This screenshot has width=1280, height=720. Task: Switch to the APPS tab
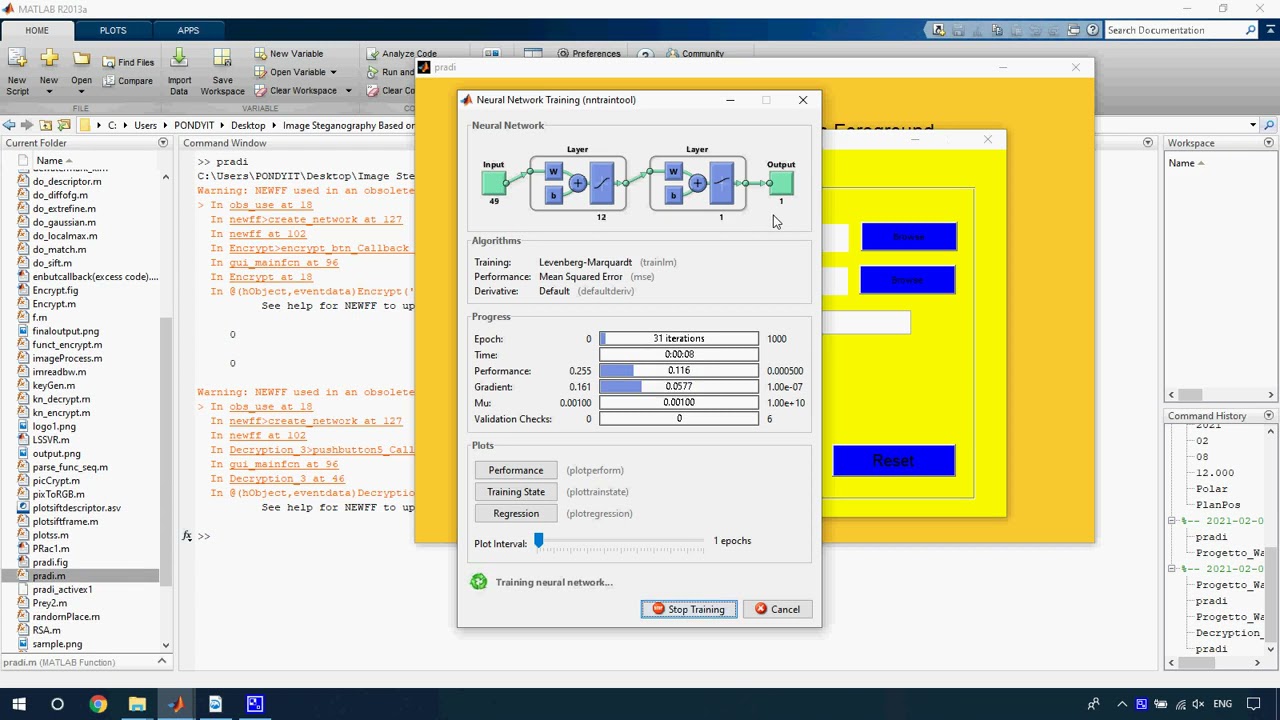point(188,30)
